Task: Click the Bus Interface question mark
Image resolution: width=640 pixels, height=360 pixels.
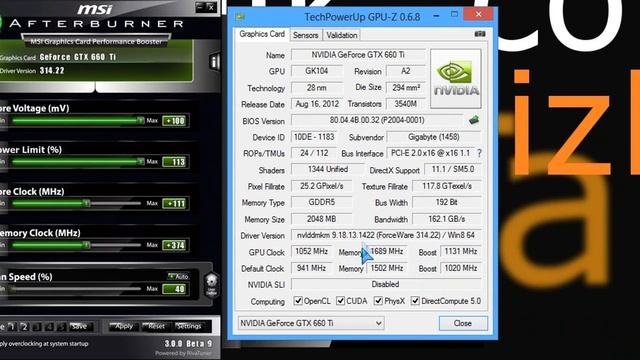Action: pyautogui.click(x=479, y=153)
